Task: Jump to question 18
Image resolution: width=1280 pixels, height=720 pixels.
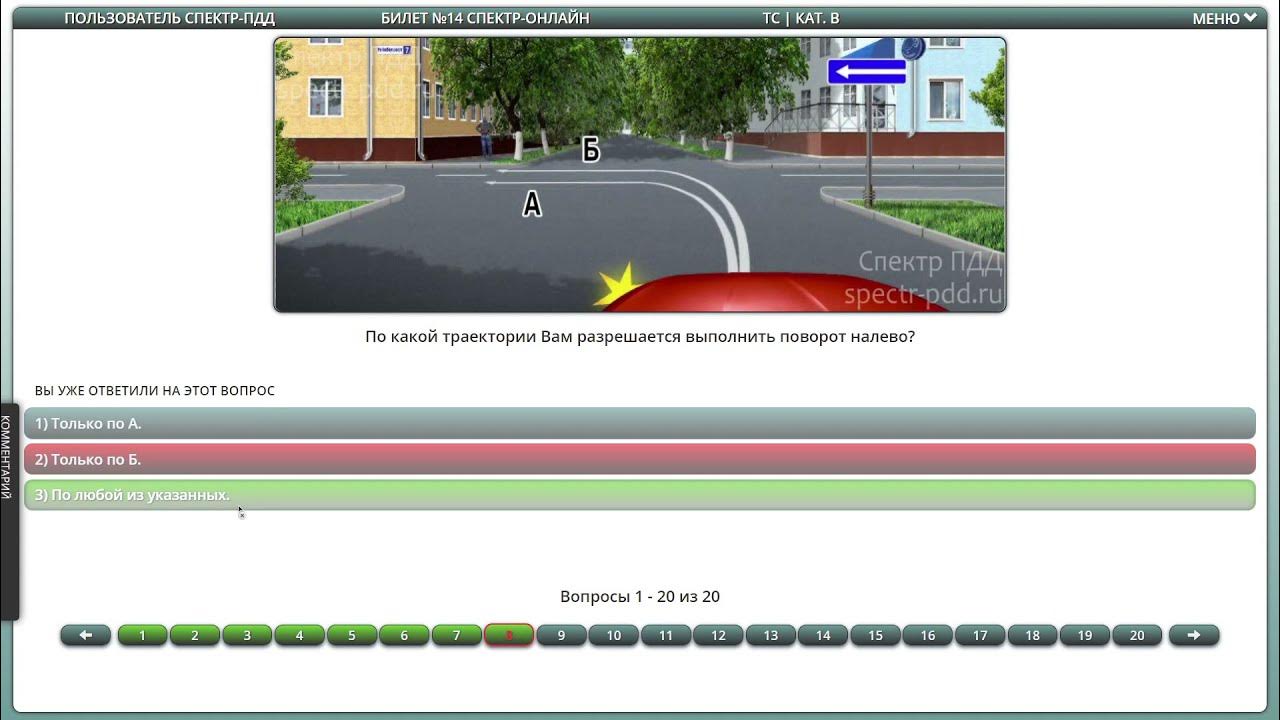Action: tap(1032, 635)
